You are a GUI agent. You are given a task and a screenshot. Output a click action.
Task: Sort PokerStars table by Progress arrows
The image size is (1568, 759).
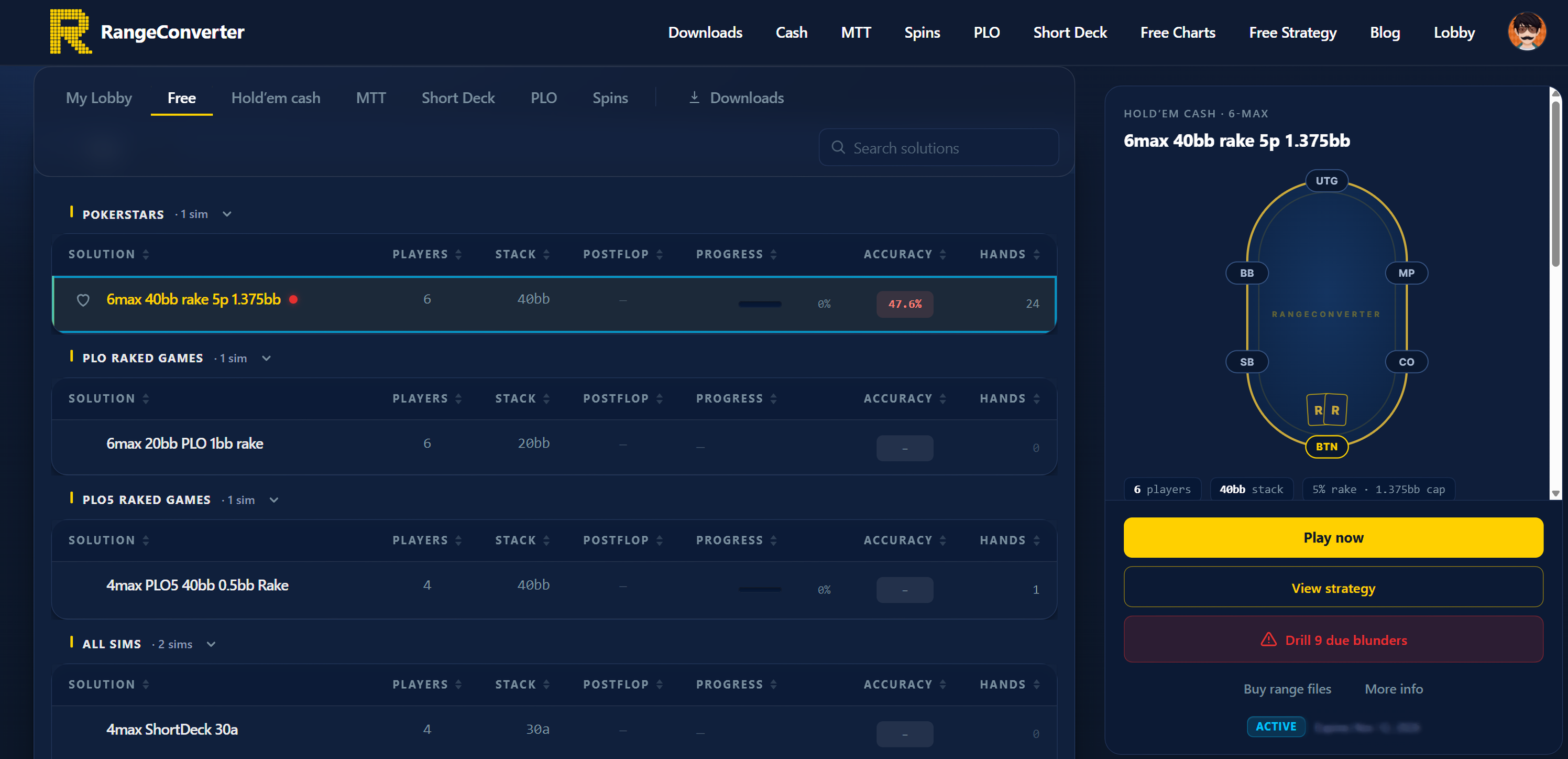pos(773,255)
